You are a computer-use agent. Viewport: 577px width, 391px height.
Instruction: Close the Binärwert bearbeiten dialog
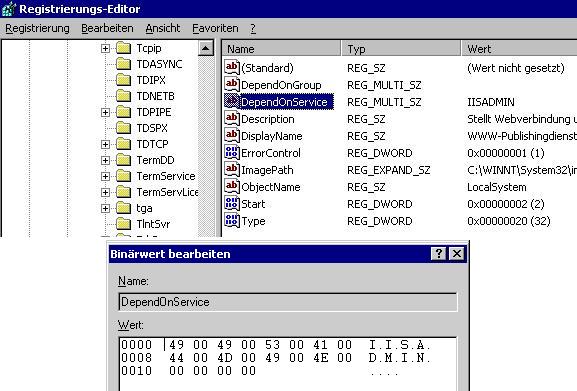pos(457,254)
